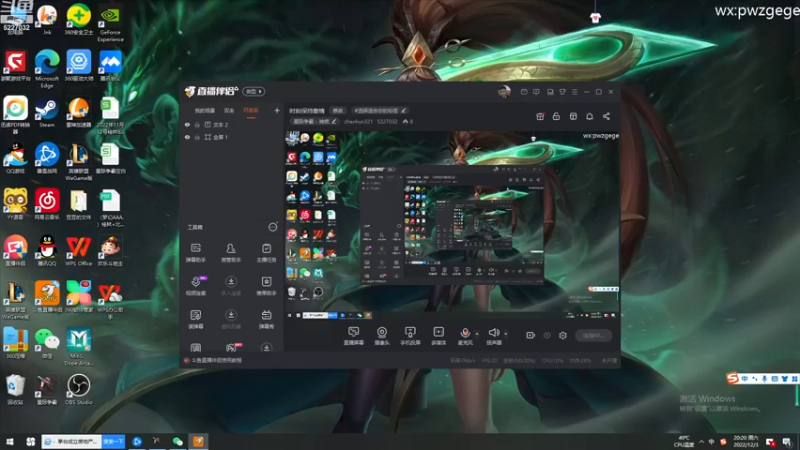Toggle the lock on the 全屏 1 source
The width and height of the screenshot is (800, 450).
197,137
